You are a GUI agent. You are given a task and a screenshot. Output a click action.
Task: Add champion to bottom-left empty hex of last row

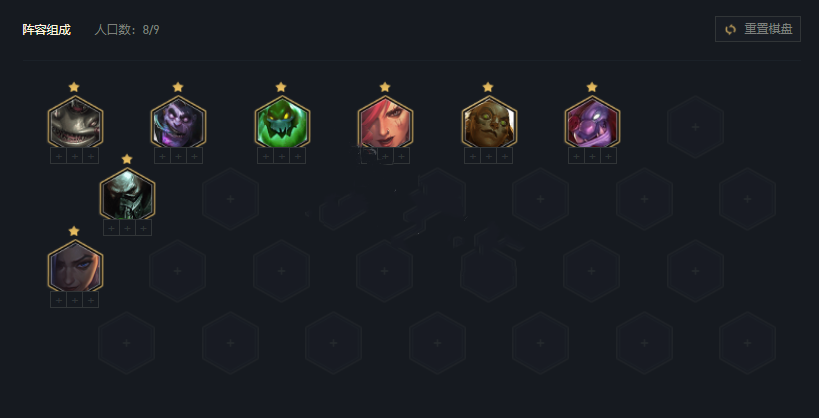(126, 343)
